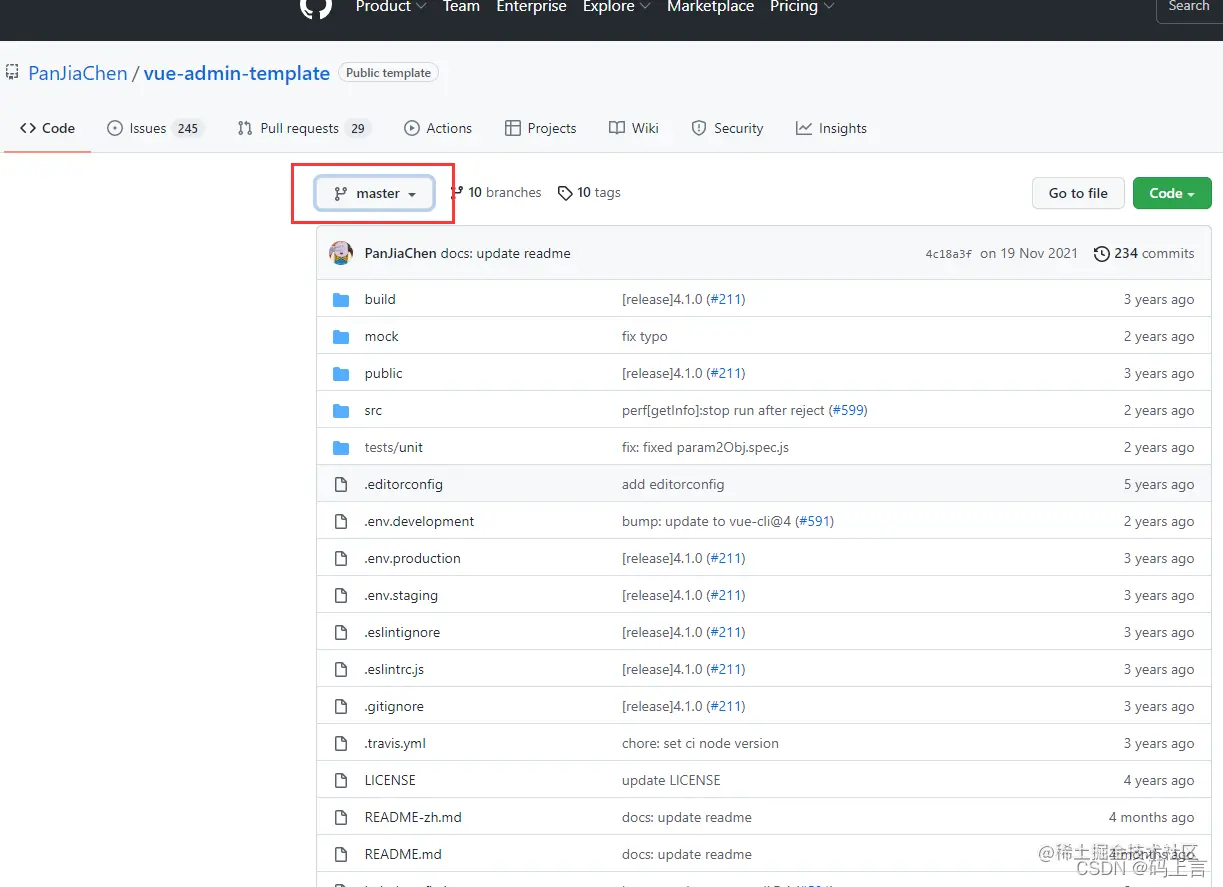1223x887 pixels.
Task: Click the PanJiaChen avatar in commit bar
Action: click(341, 253)
